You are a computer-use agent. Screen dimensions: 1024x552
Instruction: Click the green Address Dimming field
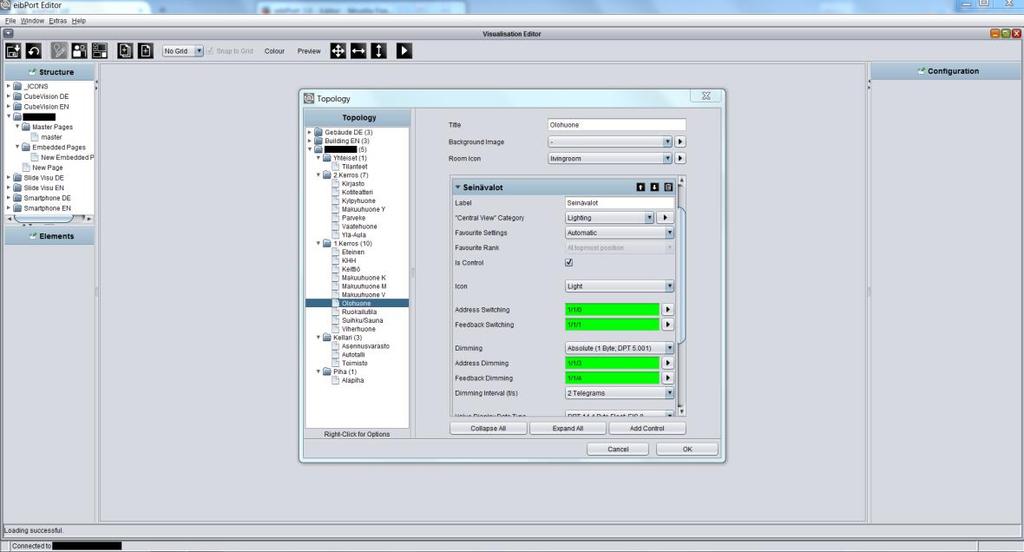(612, 363)
